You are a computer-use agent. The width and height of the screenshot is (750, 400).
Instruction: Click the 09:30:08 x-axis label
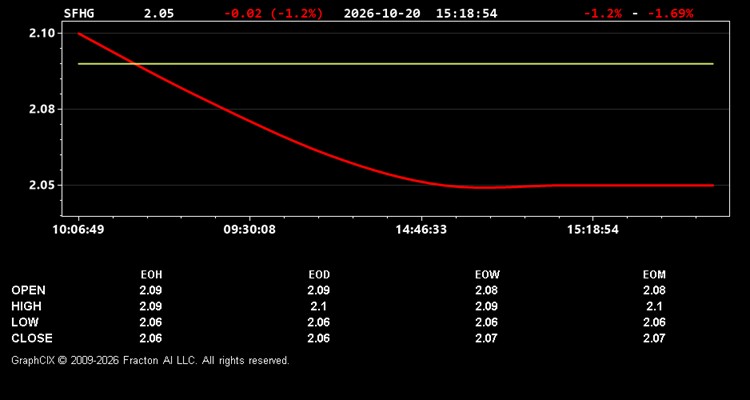pos(250,230)
